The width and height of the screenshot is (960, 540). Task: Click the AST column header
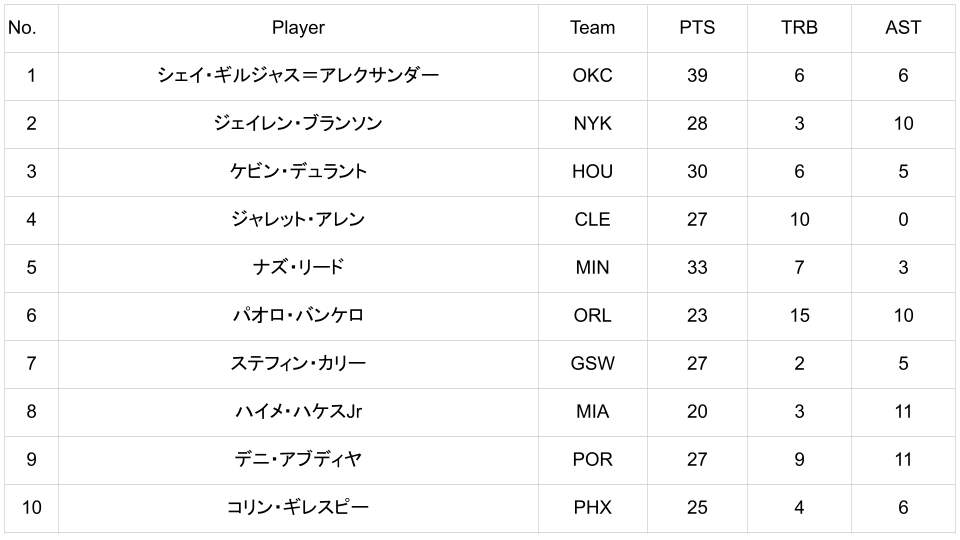tap(903, 28)
